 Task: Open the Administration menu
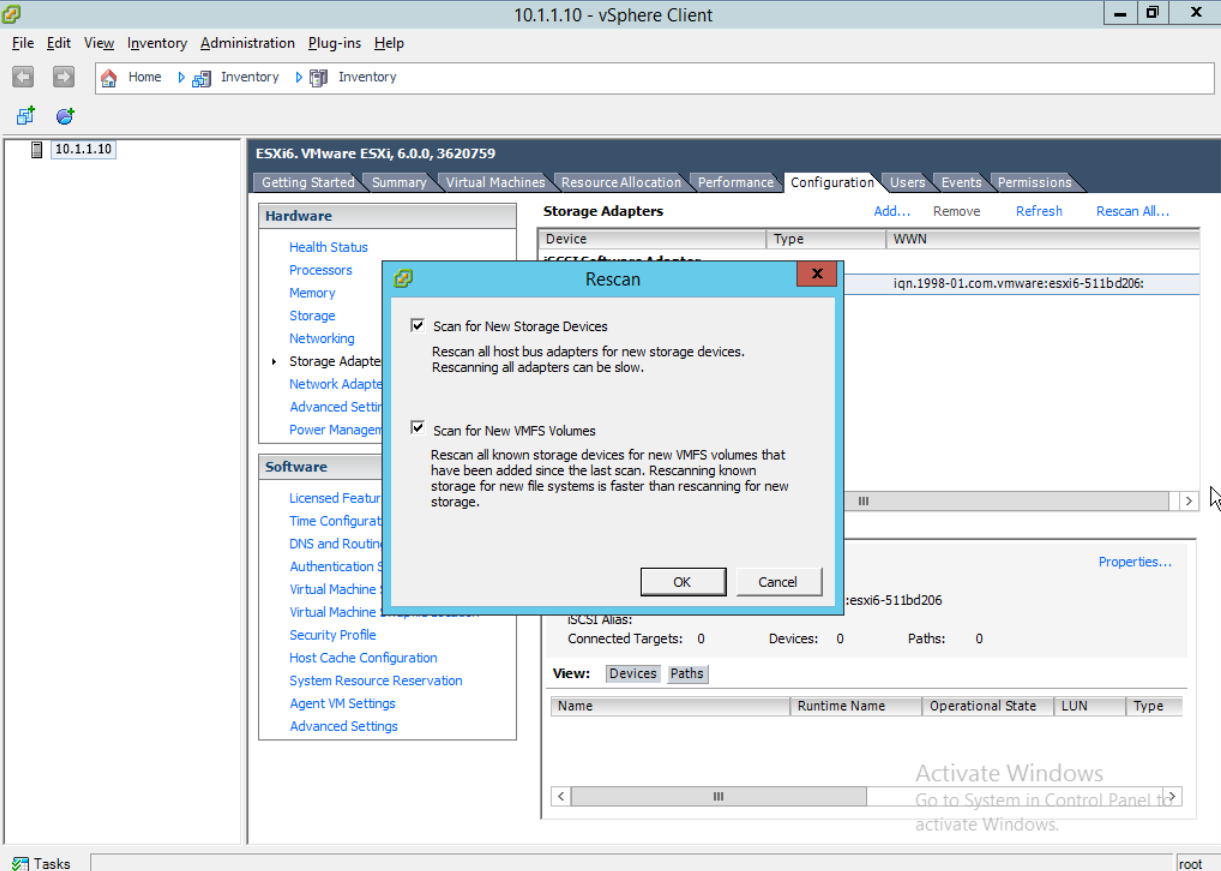pyautogui.click(x=247, y=43)
